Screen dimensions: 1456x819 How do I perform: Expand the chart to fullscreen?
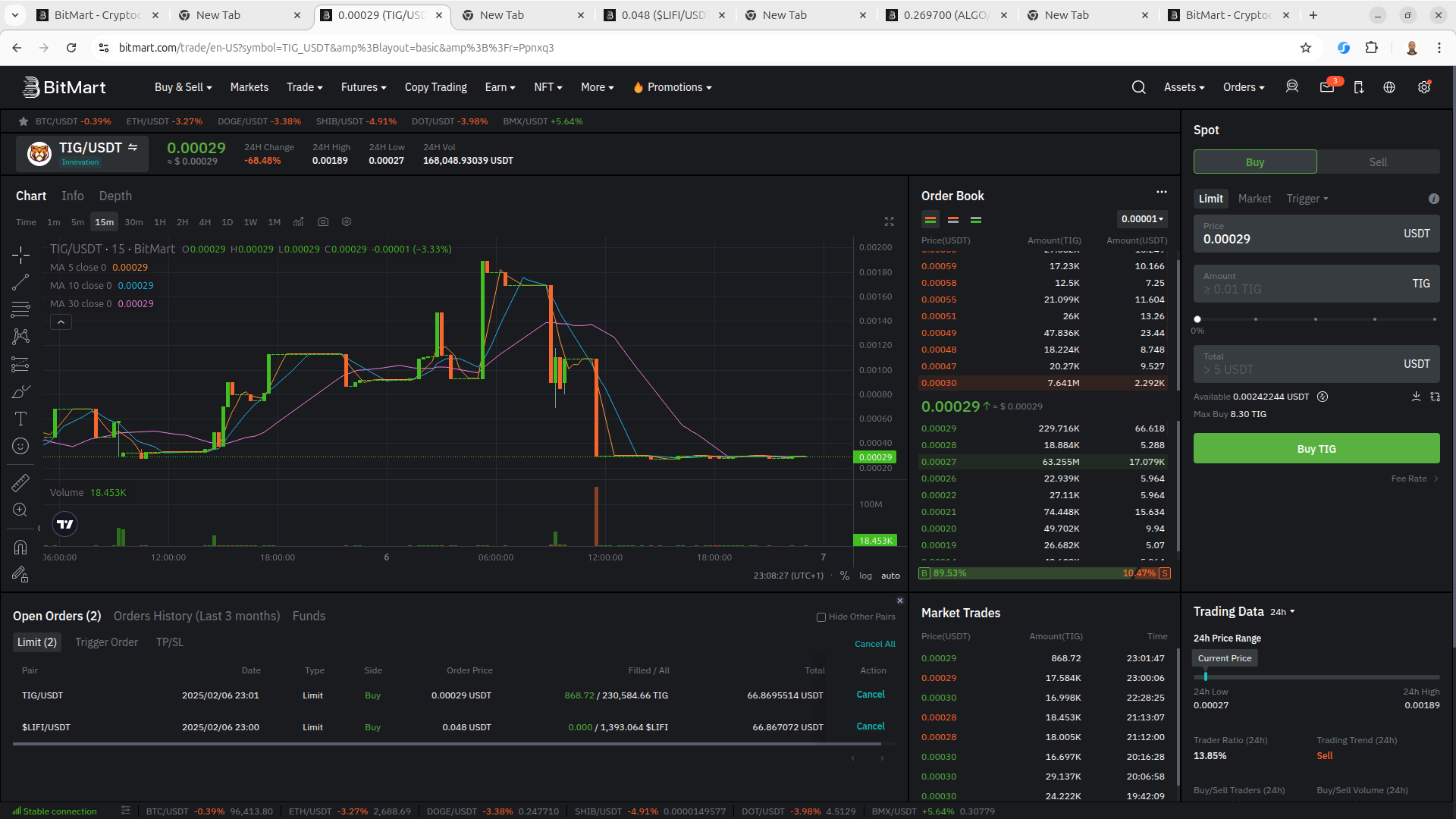pyautogui.click(x=889, y=221)
